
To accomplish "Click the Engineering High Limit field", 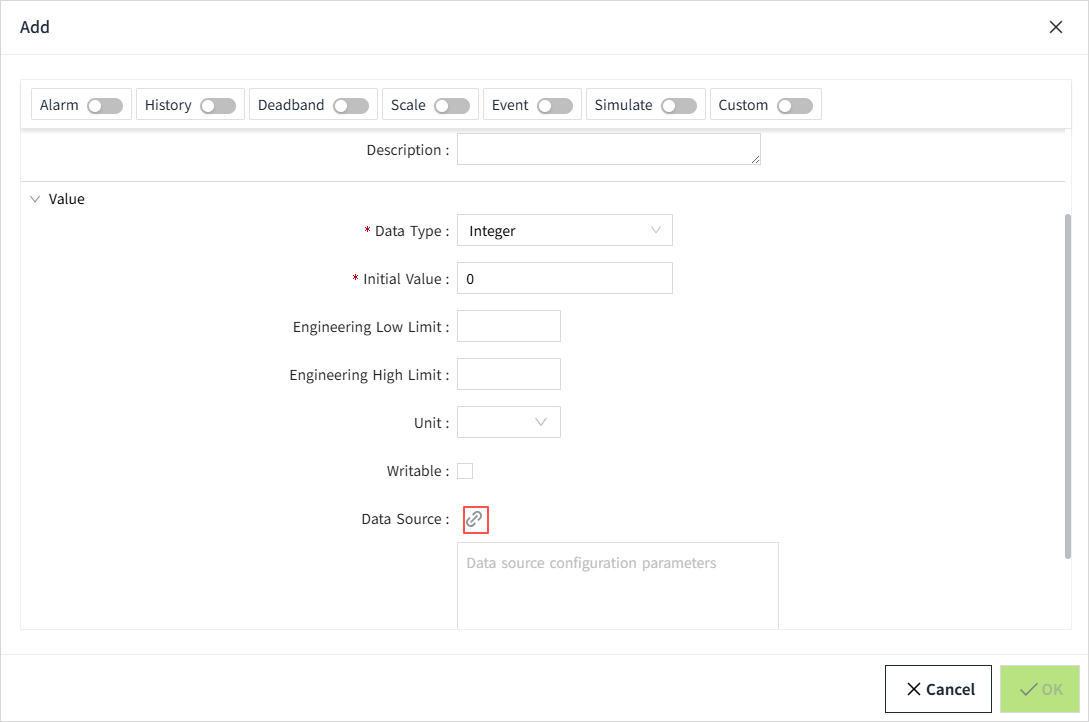I will pyautogui.click(x=509, y=374).
